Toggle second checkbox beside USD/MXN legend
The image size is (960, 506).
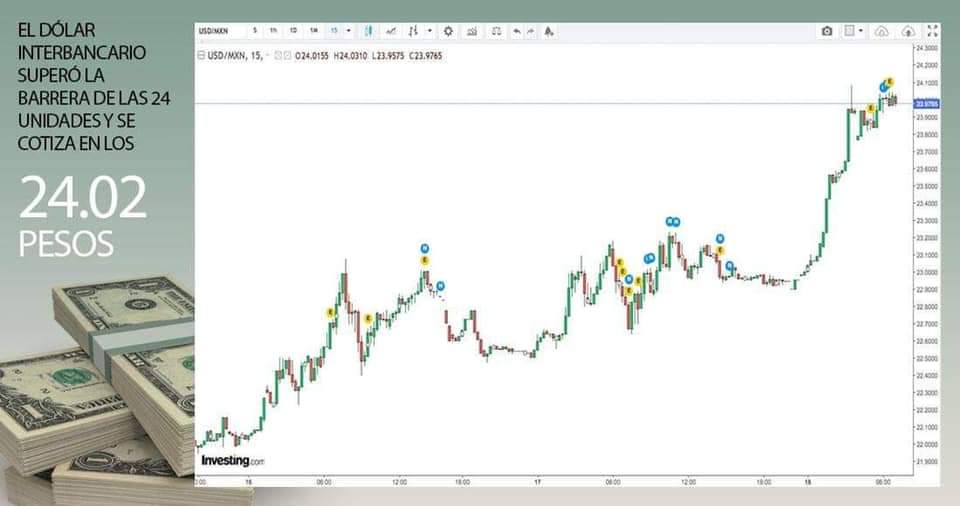click(x=287, y=55)
